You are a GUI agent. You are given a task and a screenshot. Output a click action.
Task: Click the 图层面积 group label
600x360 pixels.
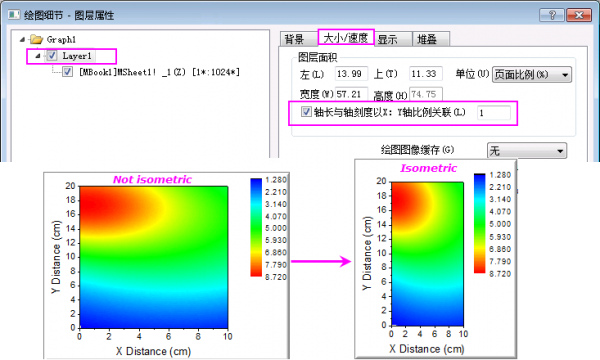[x=317, y=57]
